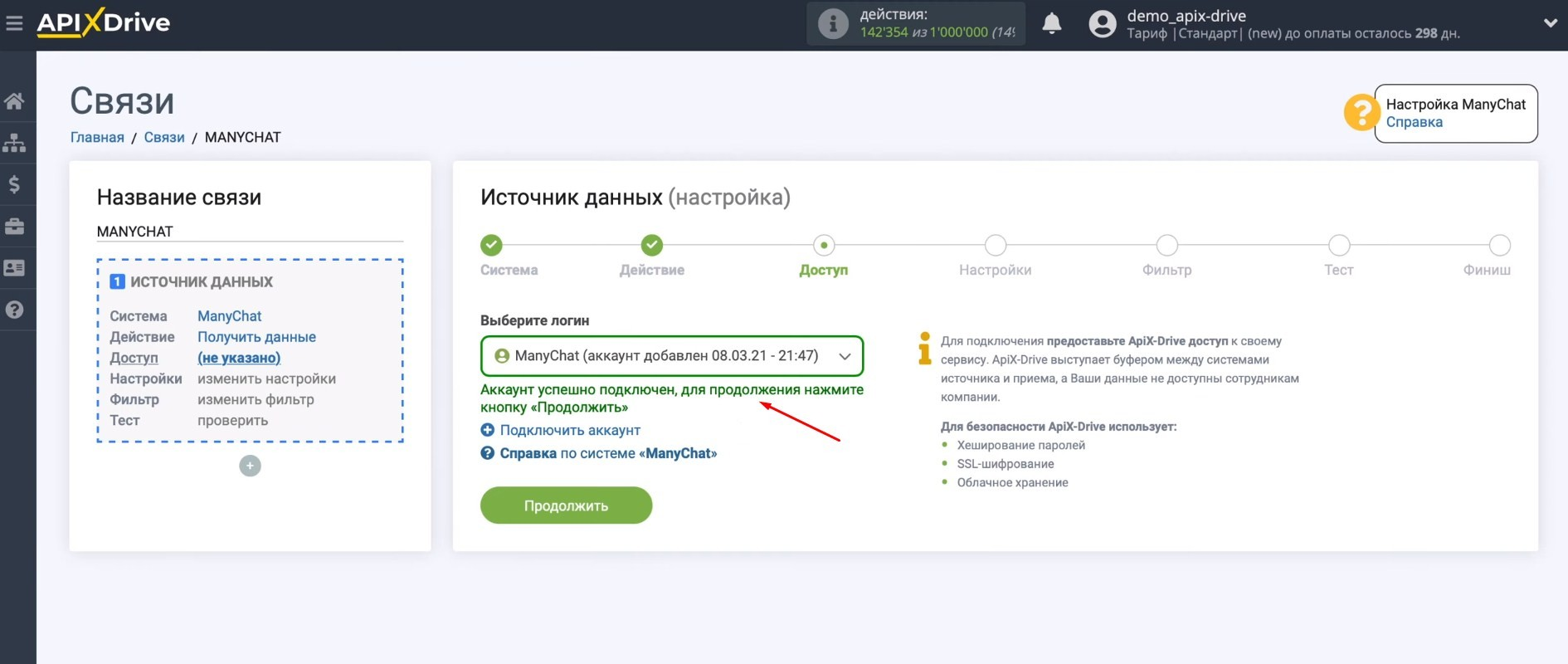
Task: Click the yellow question mark help icon
Action: tap(1361, 112)
